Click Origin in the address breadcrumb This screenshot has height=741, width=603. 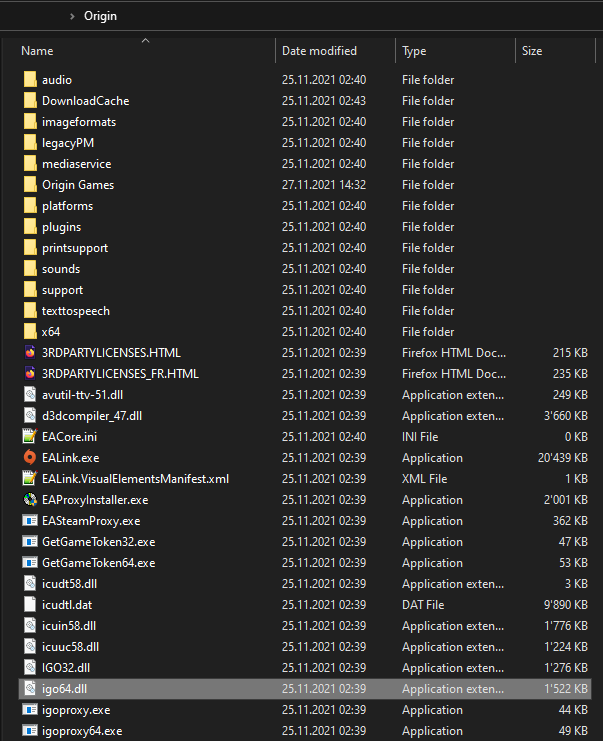[100, 16]
